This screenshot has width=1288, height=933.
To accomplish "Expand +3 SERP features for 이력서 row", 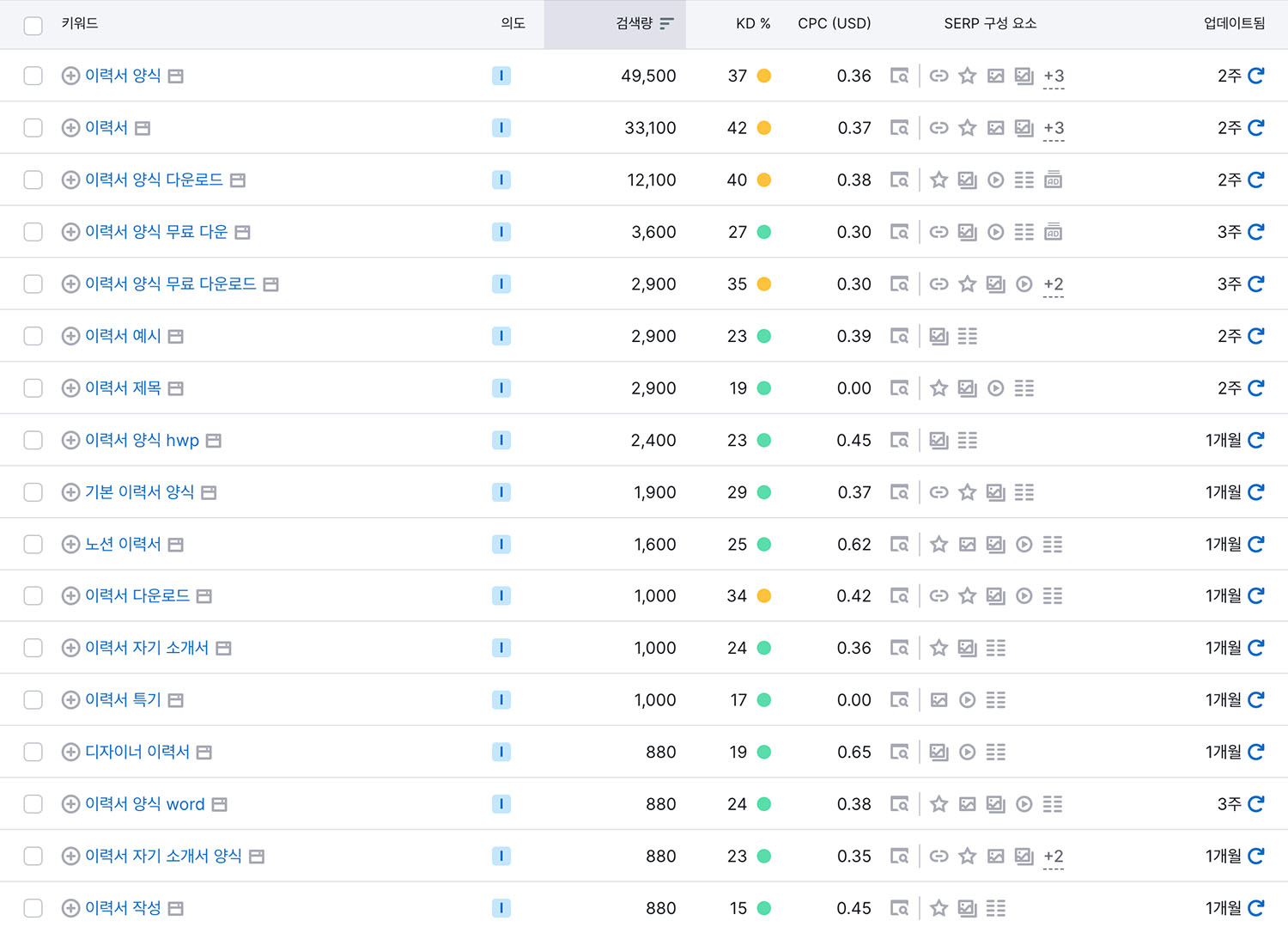I will [x=1054, y=129].
